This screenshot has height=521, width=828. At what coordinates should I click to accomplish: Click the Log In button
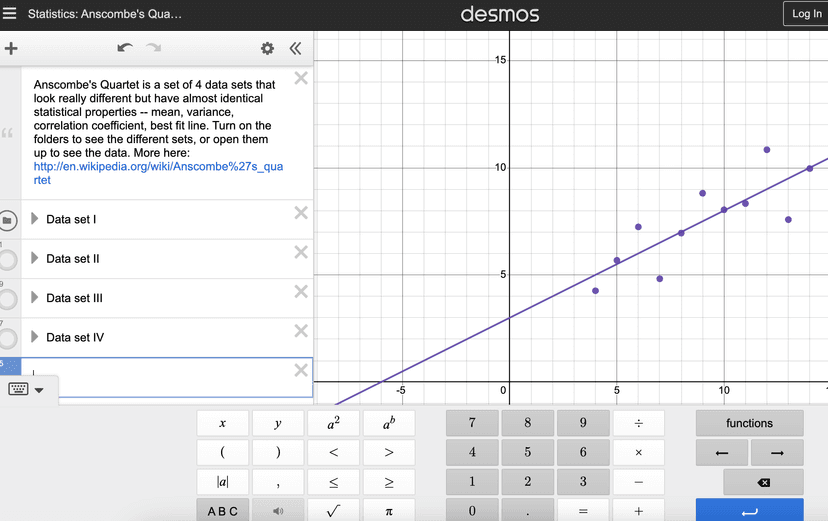(x=806, y=14)
